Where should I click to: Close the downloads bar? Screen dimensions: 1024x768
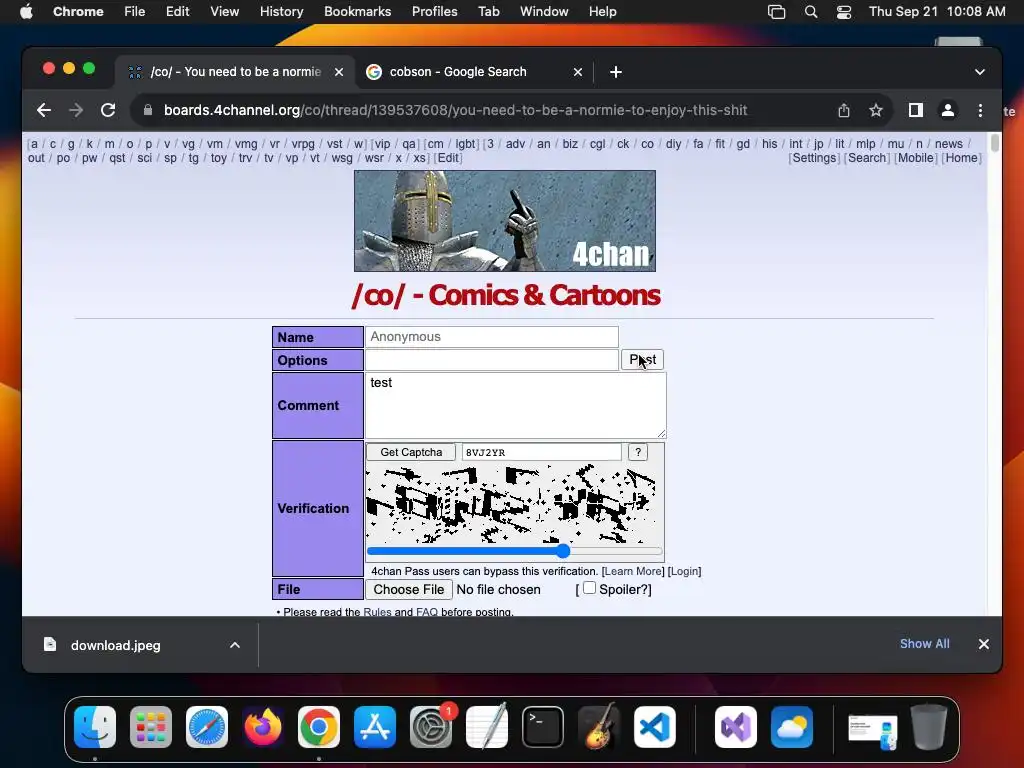tap(984, 644)
